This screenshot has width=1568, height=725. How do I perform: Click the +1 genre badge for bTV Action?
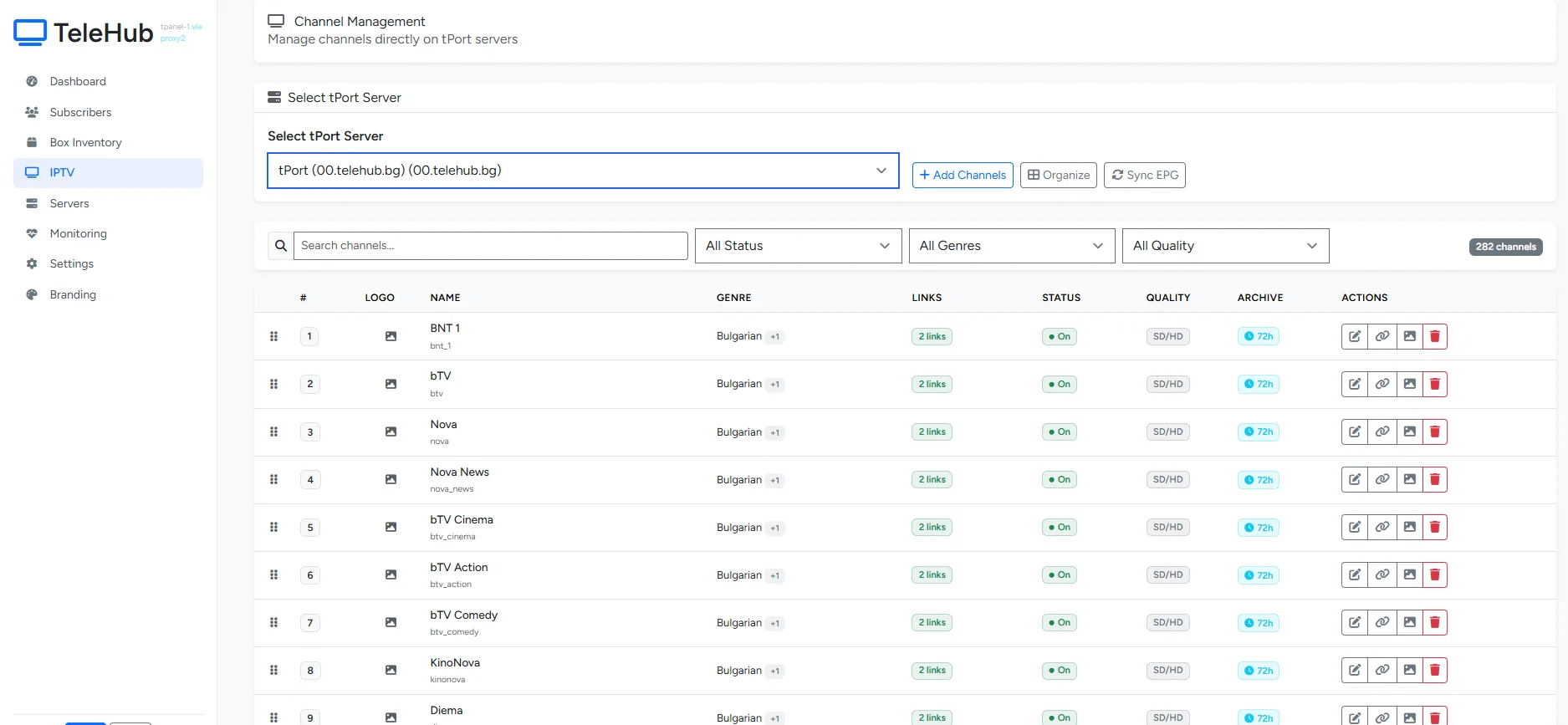[x=775, y=576]
